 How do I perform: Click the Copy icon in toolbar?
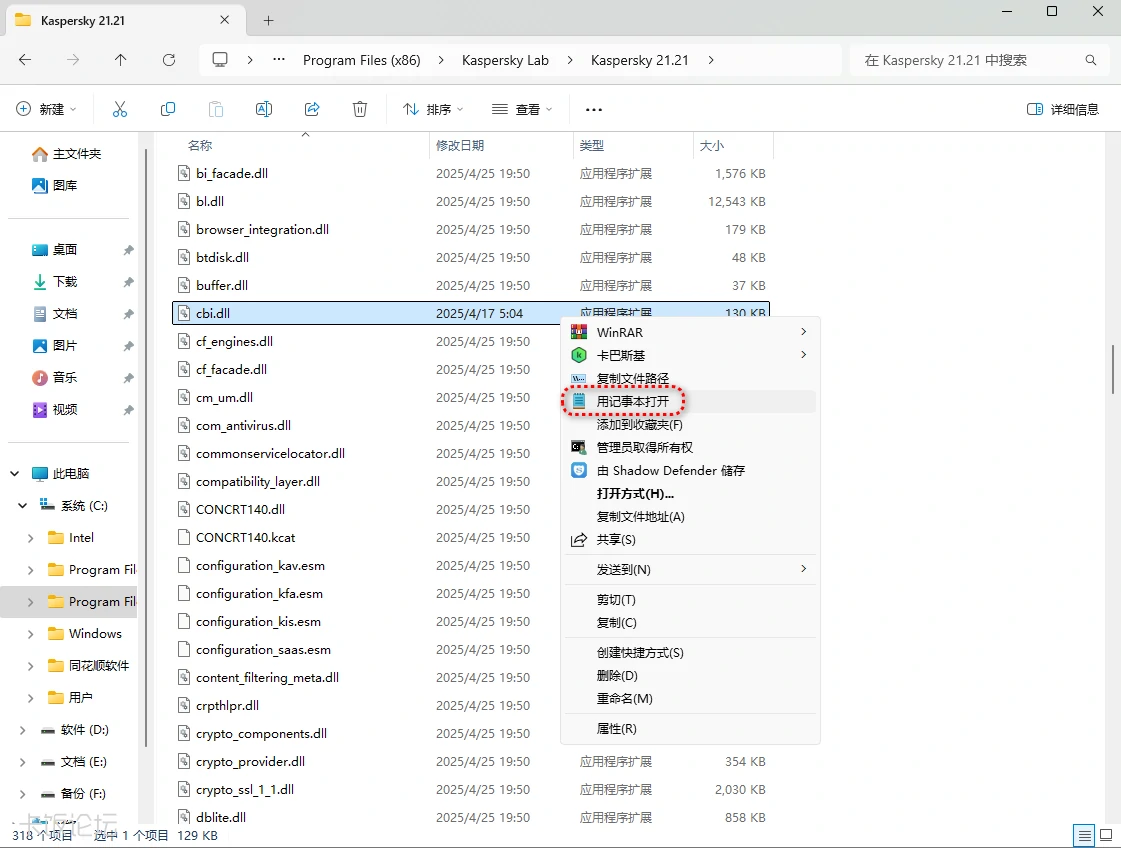[x=168, y=109]
